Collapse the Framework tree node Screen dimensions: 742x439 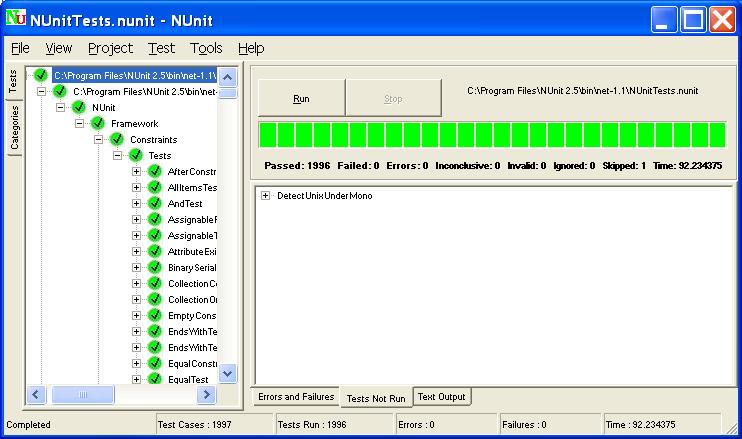click(80, 123)
